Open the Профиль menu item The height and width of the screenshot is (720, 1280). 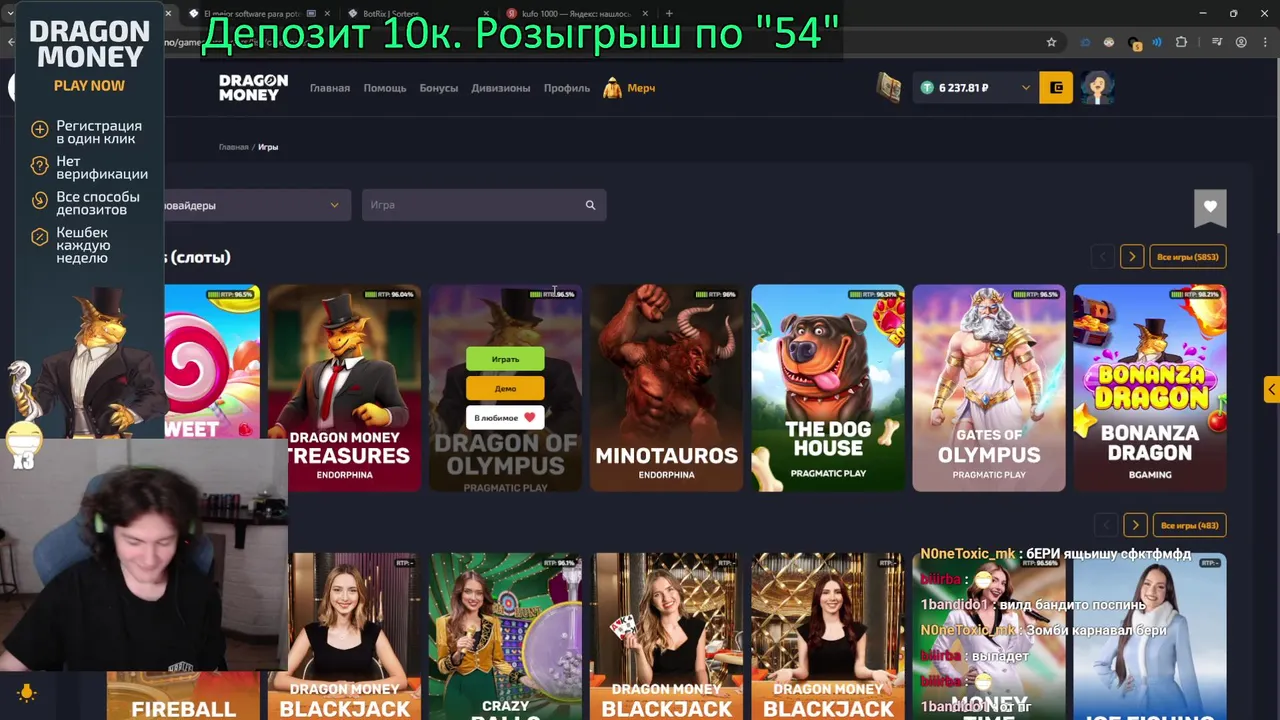(x=567, y=88)
